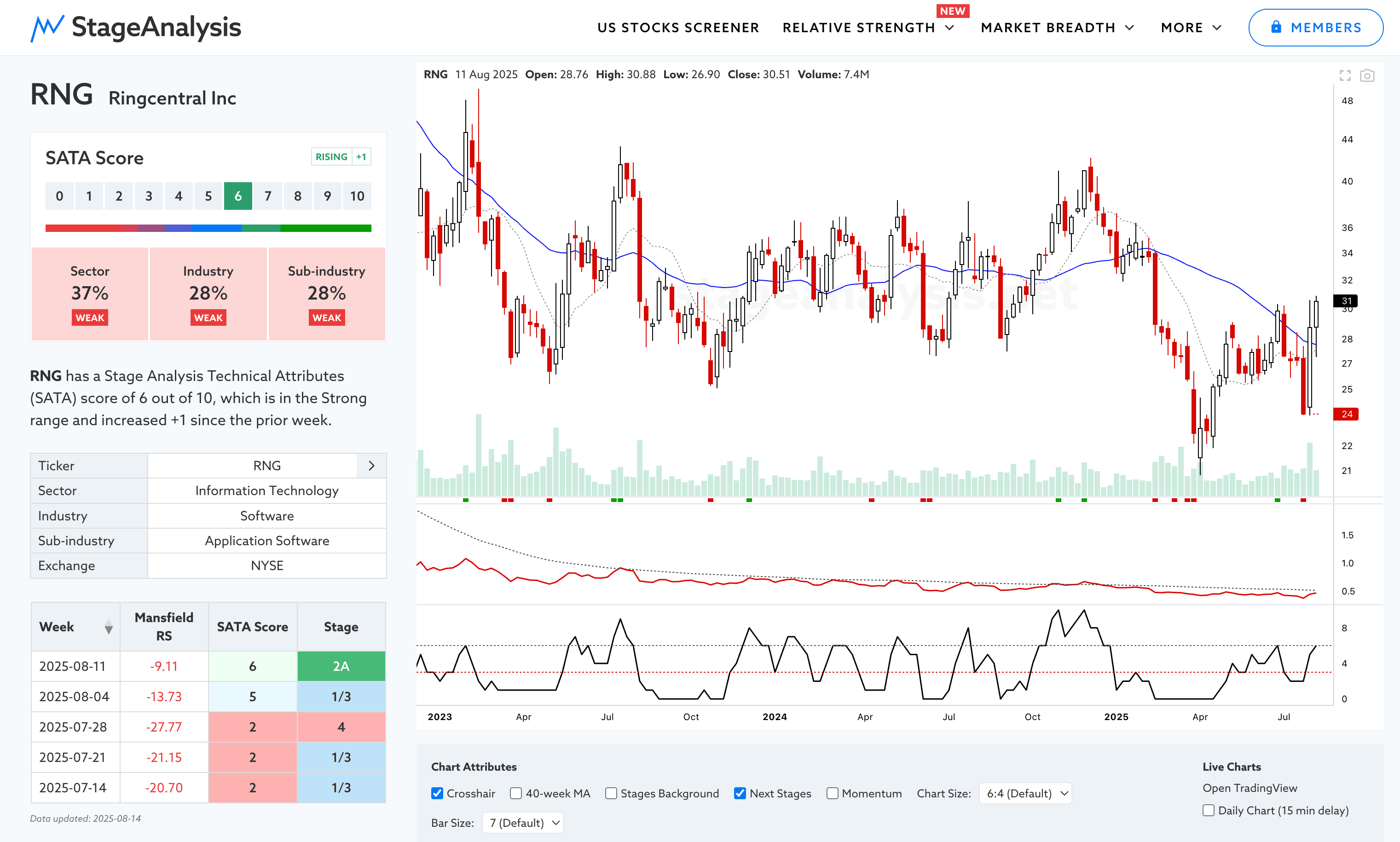Enable the 40-week MA checkbox

point(516,793)
